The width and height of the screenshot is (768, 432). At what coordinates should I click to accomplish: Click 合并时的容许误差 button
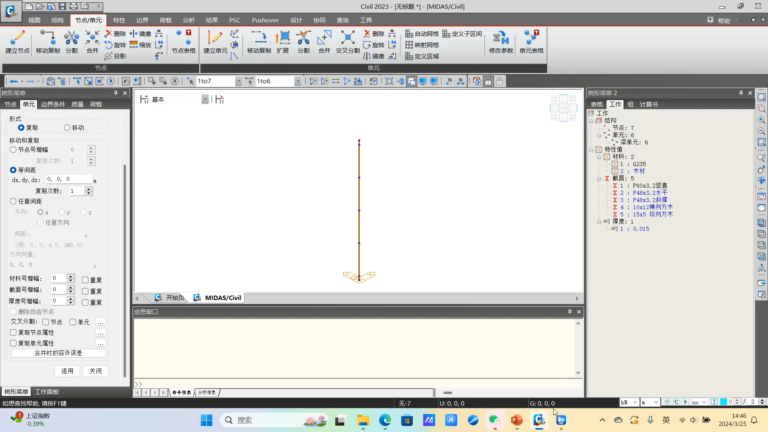click(58, 353)
